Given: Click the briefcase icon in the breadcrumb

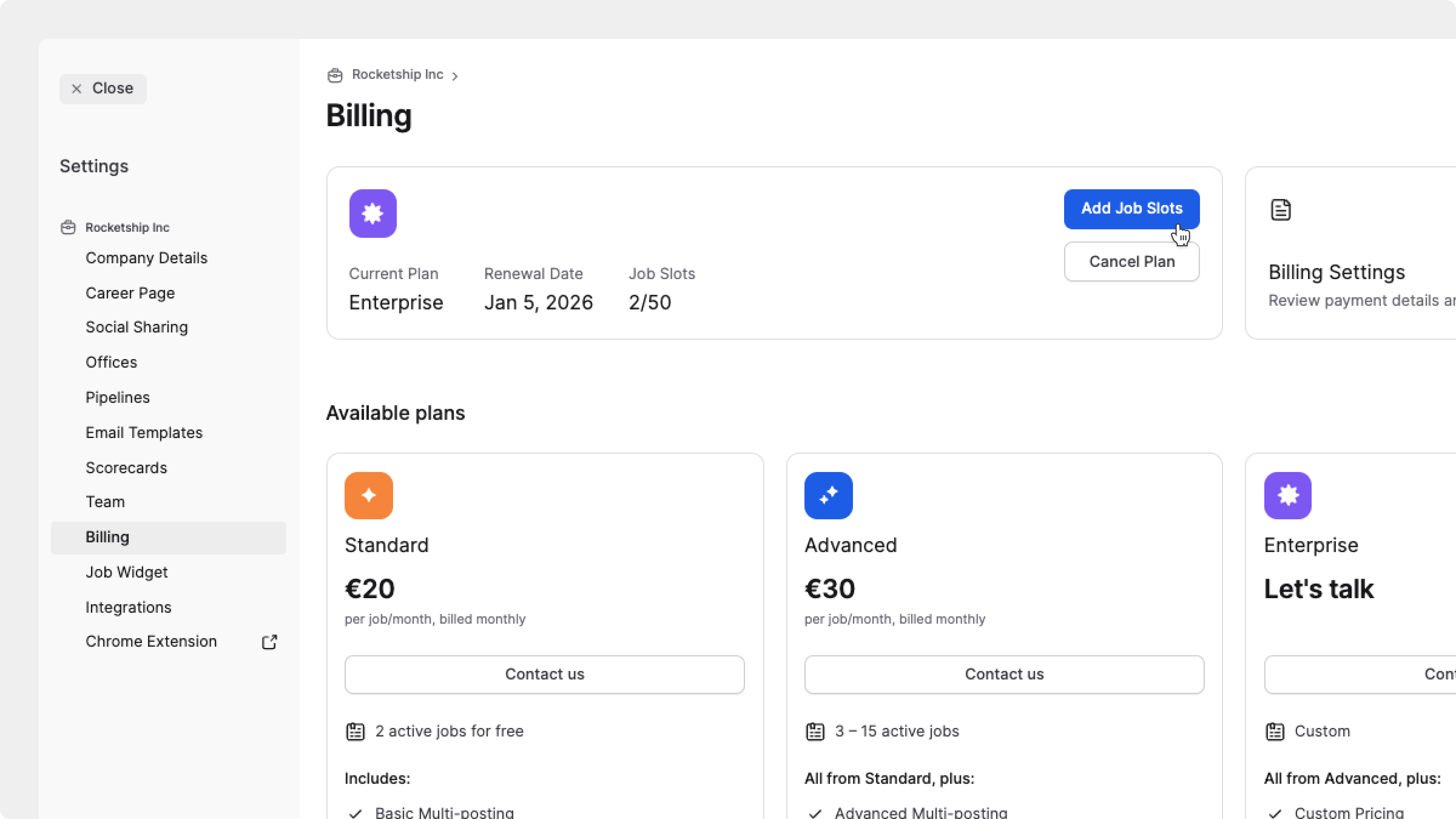Looking at the screenshot, I should (334, 75).
